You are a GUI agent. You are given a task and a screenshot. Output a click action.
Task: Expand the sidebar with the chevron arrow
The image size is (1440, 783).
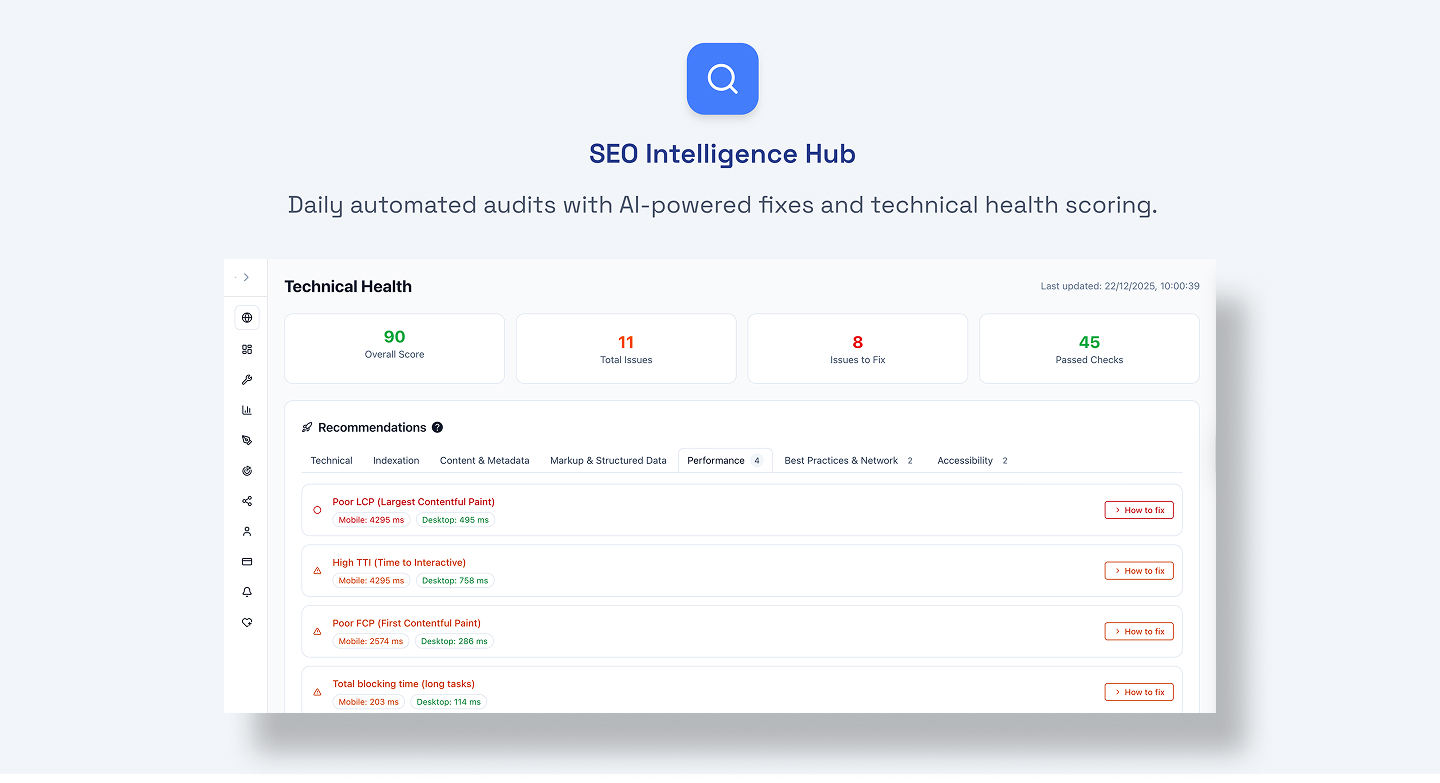coord(245,277)
